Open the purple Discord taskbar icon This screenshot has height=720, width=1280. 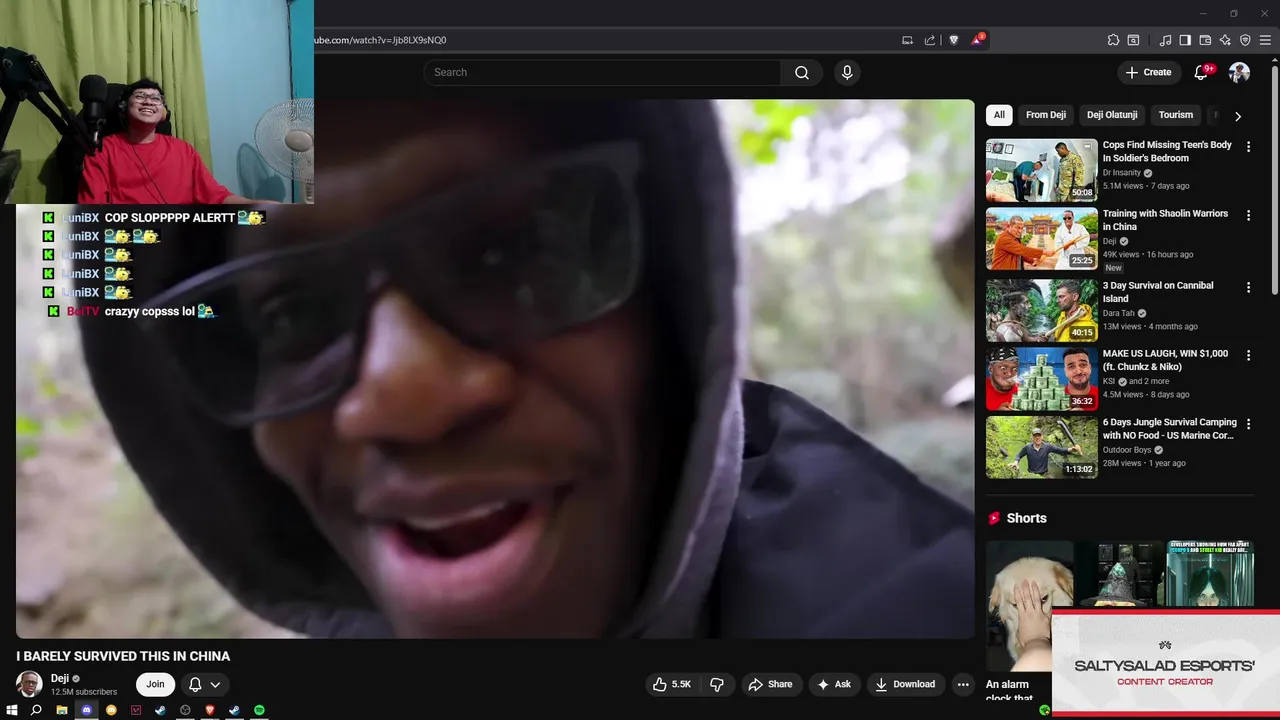86,710
